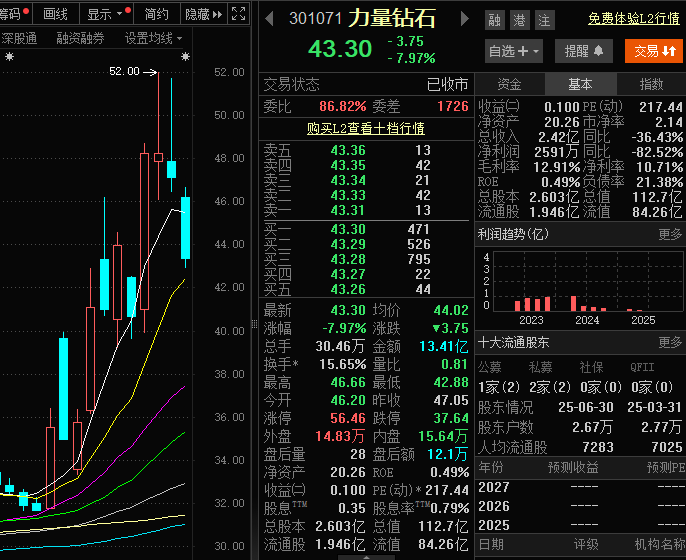Click the 购买L2查看十档行情 link
Screen dimensions: 686x560
click(x=366, y=128)
